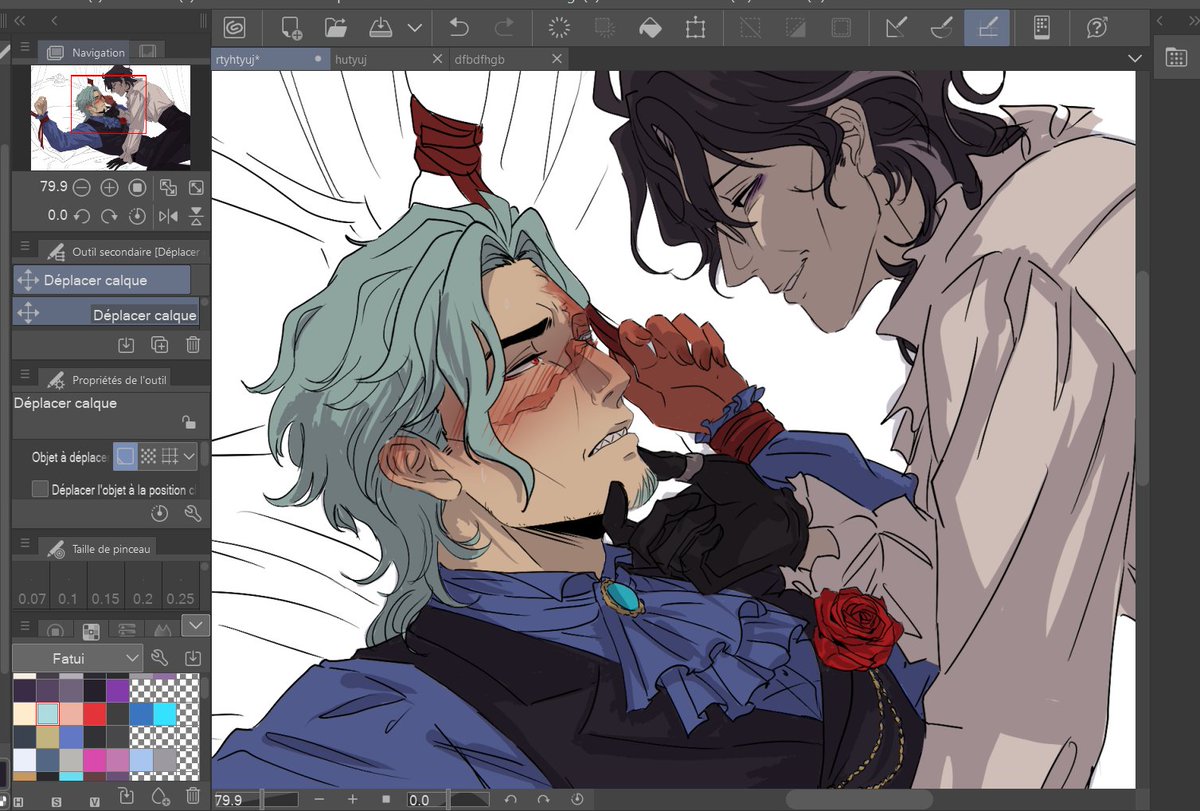
Task: Open the Navigation palette menu
Action: click(25, 49)
